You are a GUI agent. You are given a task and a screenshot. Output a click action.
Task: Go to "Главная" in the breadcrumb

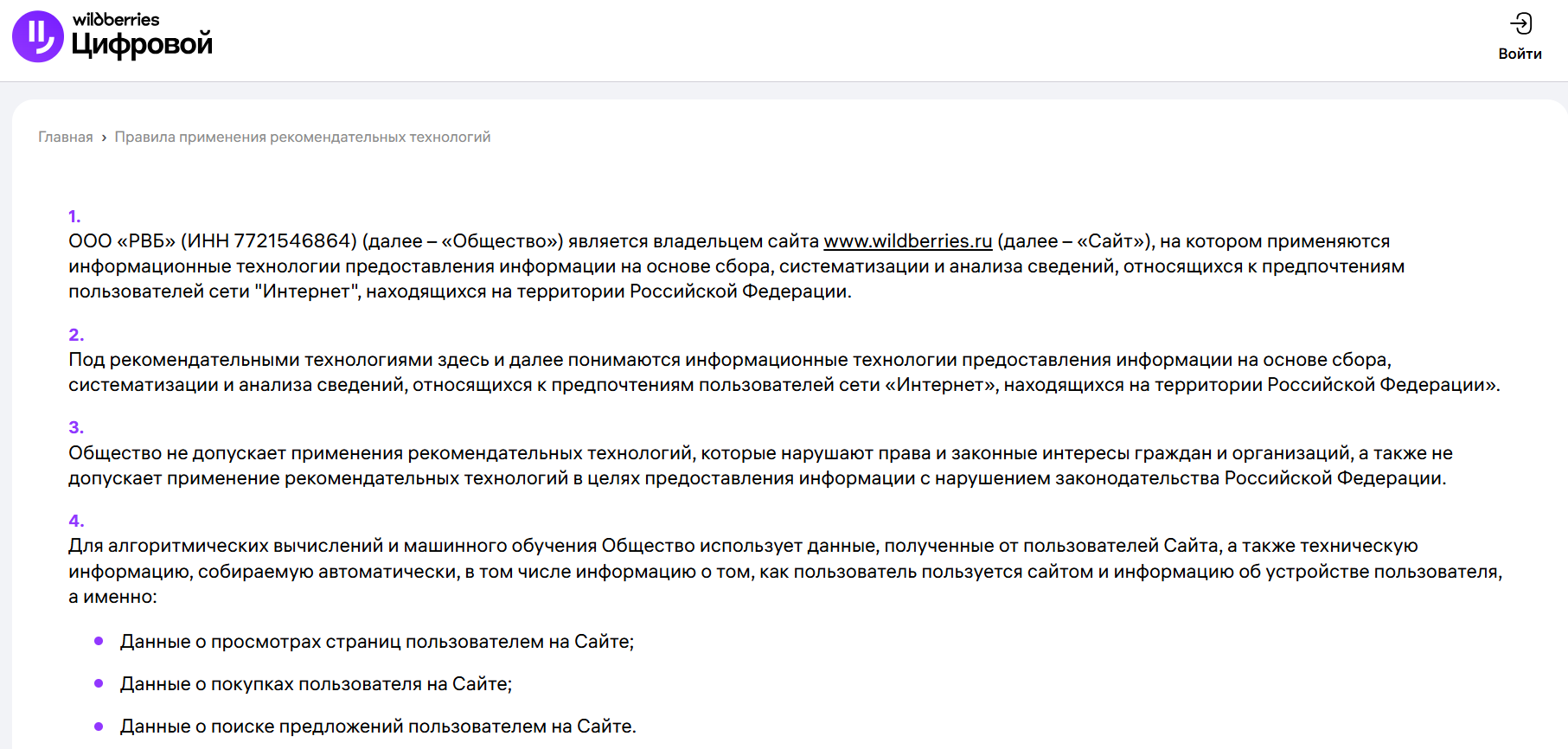66,137
